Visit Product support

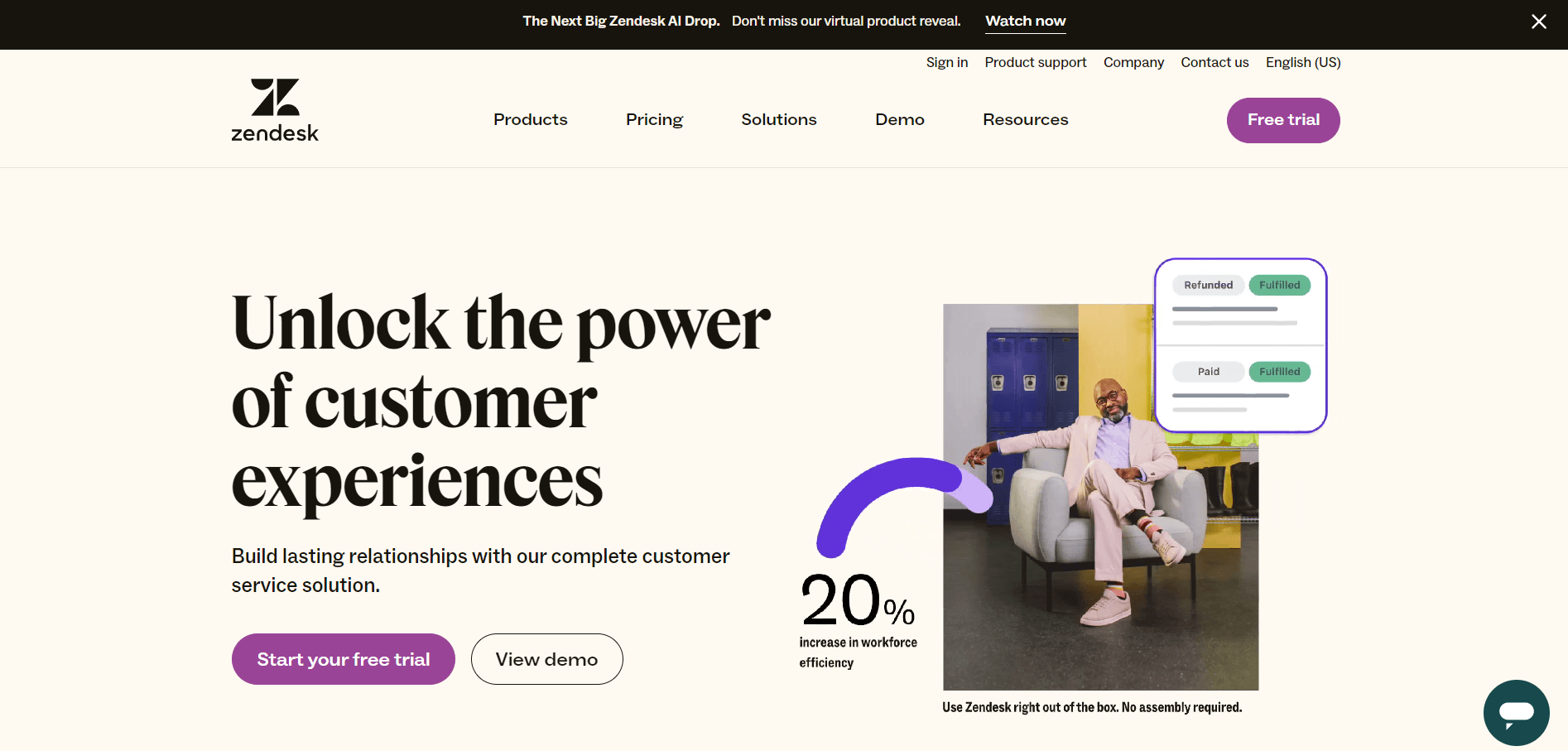pos(1035,62)
